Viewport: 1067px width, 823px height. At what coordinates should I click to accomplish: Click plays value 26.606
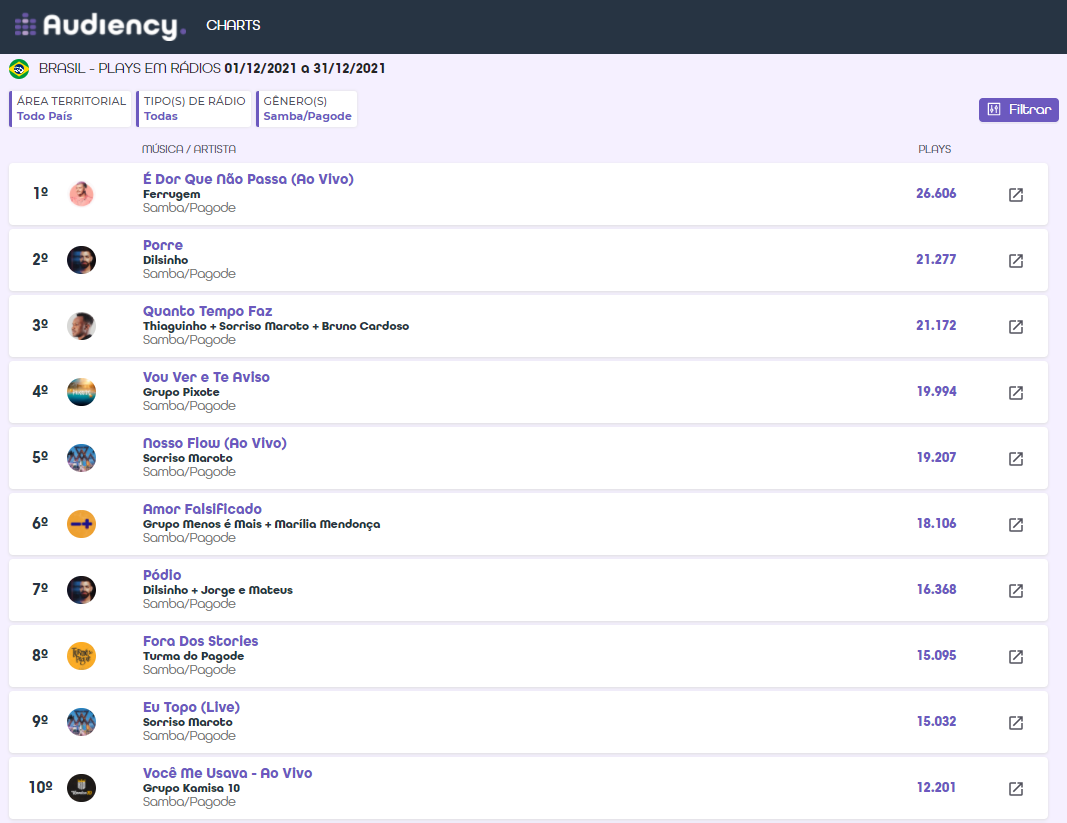936,193
